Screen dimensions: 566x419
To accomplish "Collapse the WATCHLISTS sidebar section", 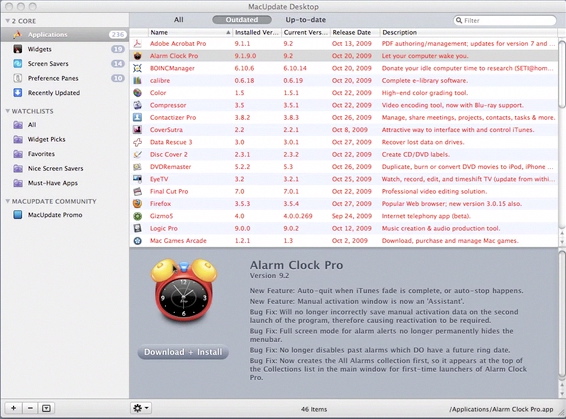I will [7, 111].
